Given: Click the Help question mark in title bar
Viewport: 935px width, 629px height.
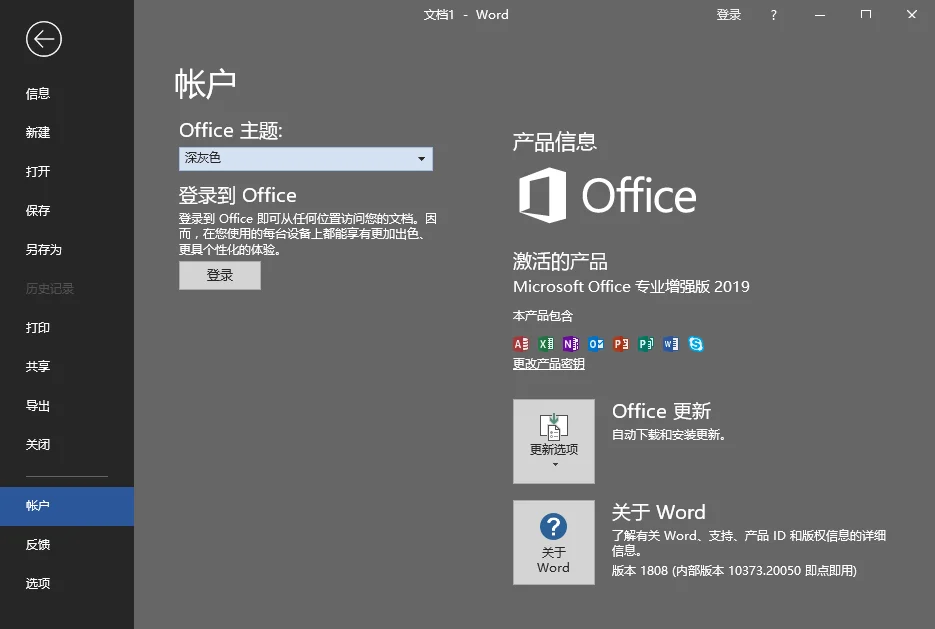Looking at the screenshot, I should [x=773, y=14].
